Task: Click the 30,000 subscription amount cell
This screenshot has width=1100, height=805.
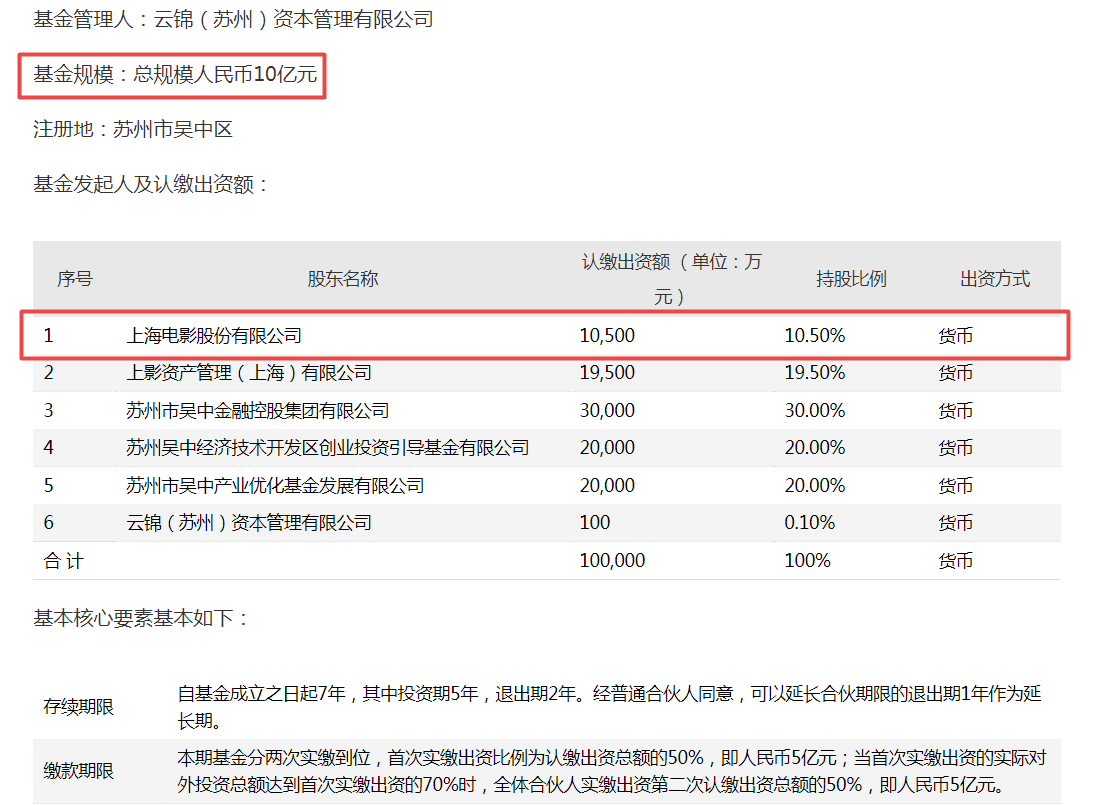Action: (607, 411)
